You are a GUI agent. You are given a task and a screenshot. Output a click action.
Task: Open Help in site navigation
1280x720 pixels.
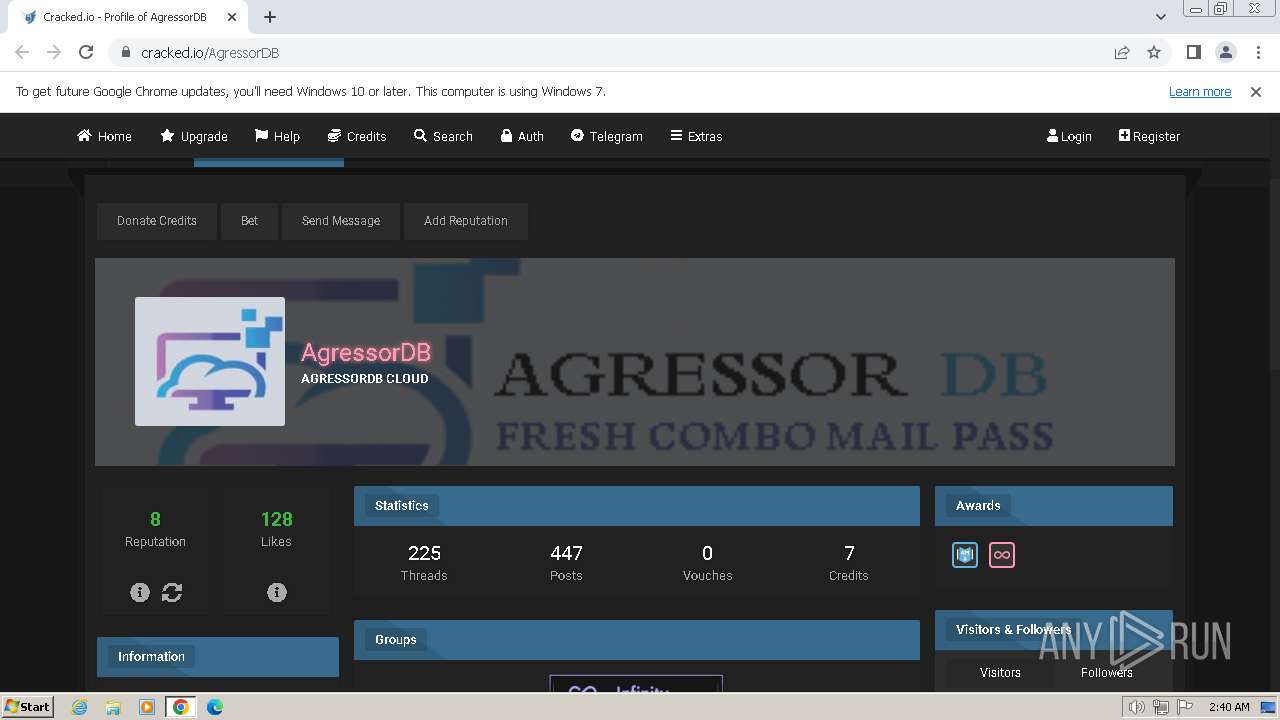point(277,136)
